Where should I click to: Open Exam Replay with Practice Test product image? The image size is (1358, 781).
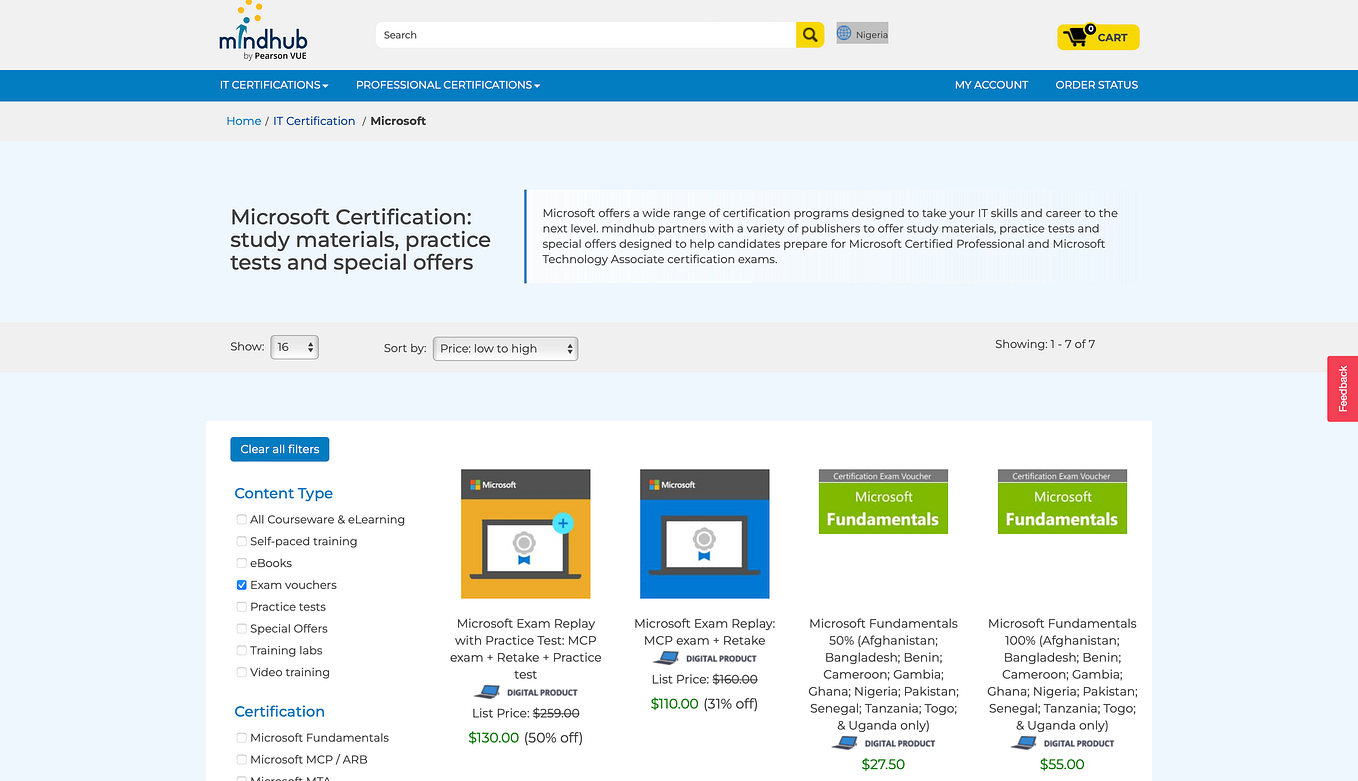(526, 534)
